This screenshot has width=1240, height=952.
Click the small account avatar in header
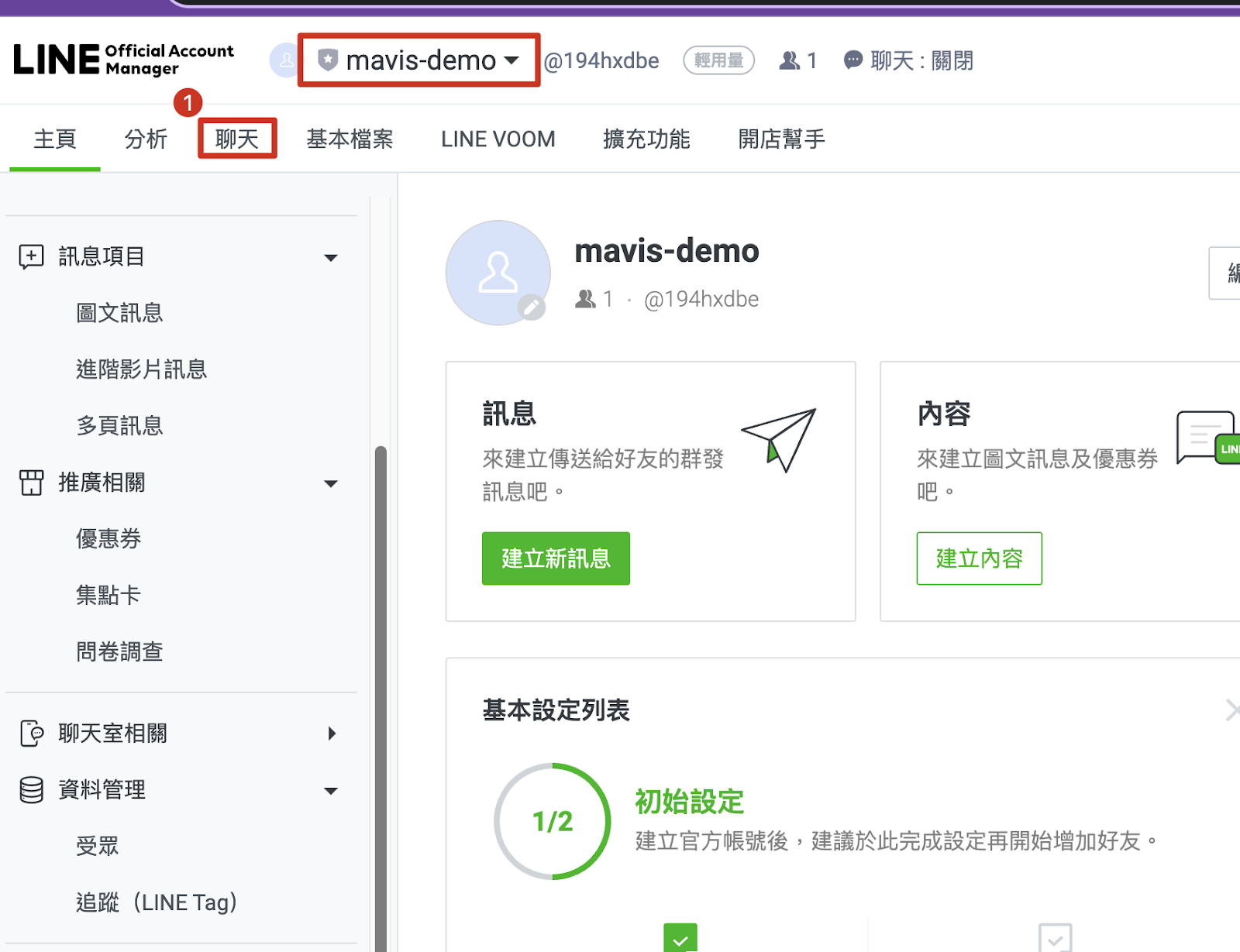[284, 60]
